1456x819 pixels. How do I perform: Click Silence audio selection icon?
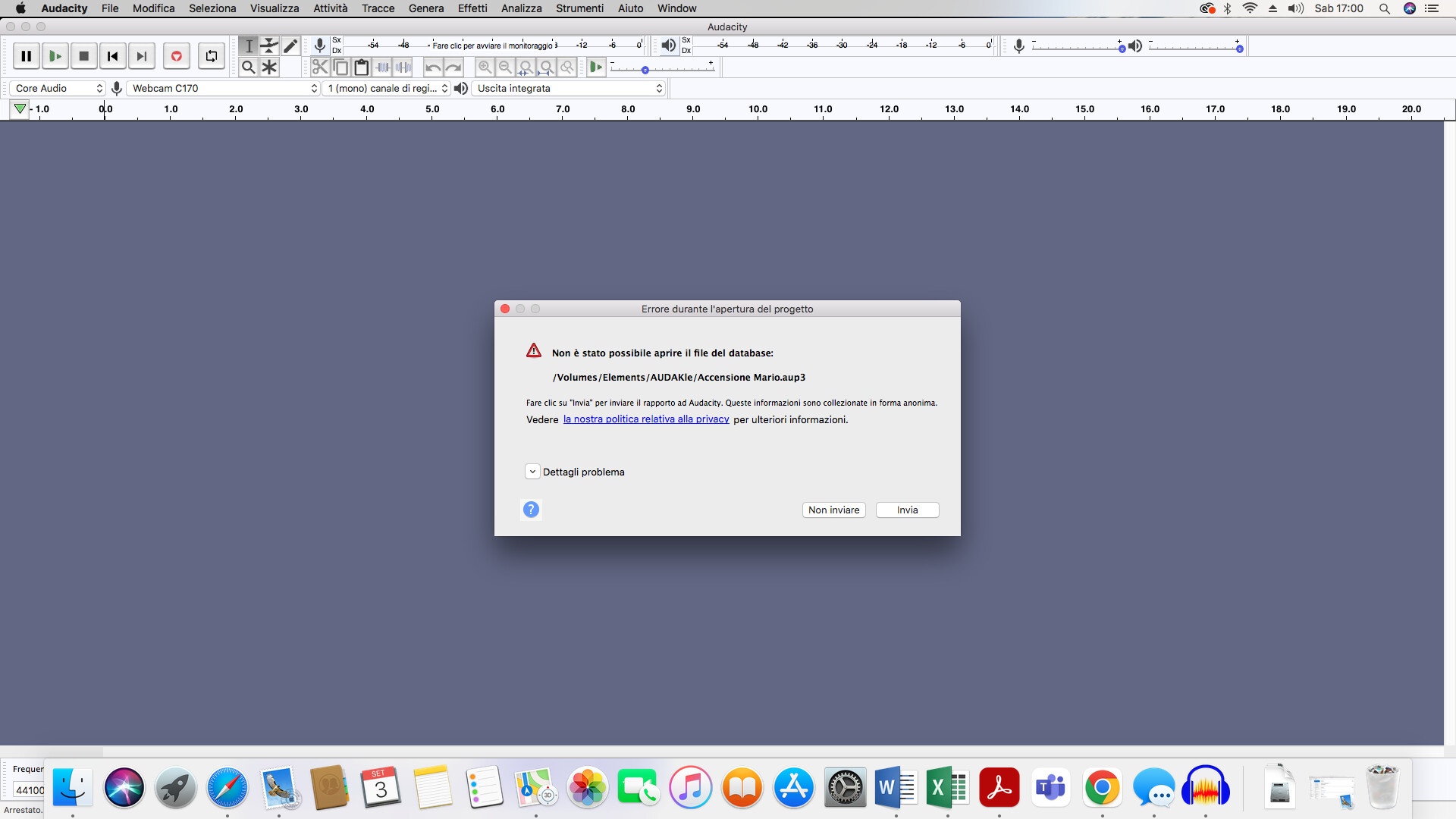click(x=403, y=67)
